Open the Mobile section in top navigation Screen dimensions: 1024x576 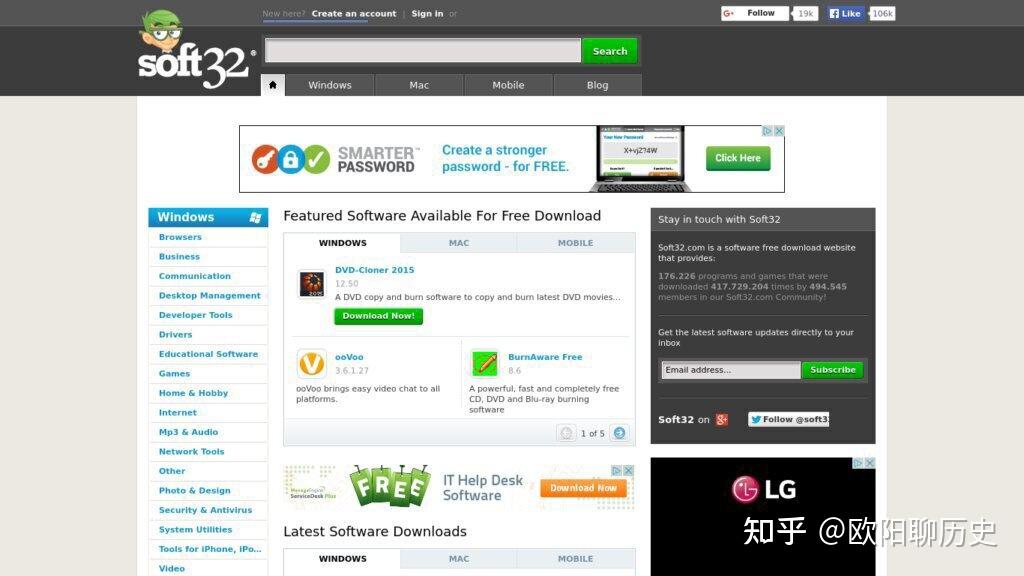[507, 85]
